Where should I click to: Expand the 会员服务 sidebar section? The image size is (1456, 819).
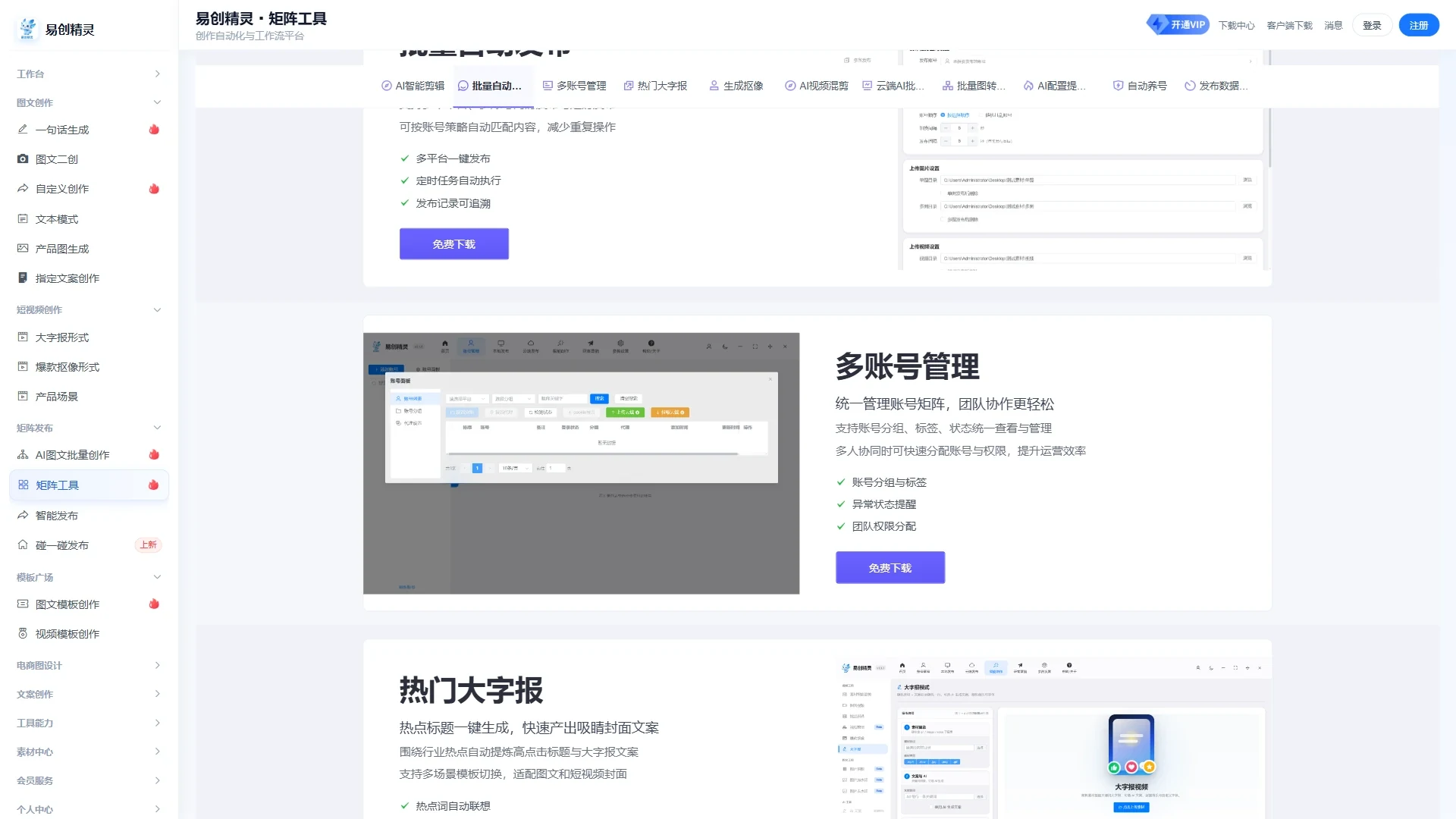click(89, 780)
